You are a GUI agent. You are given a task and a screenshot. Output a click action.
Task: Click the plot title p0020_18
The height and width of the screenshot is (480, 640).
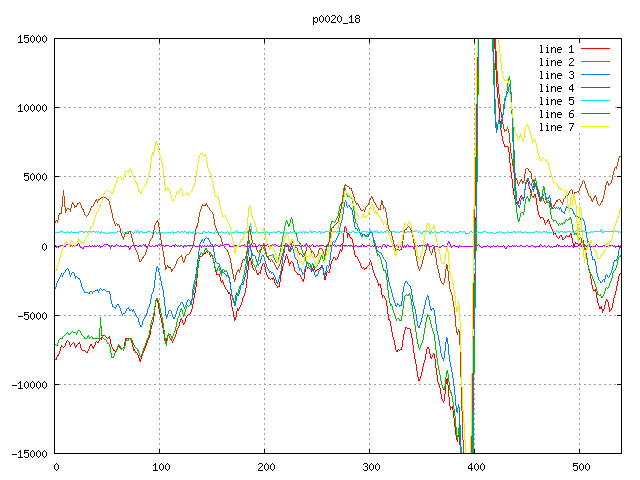(x=337, y=19)
